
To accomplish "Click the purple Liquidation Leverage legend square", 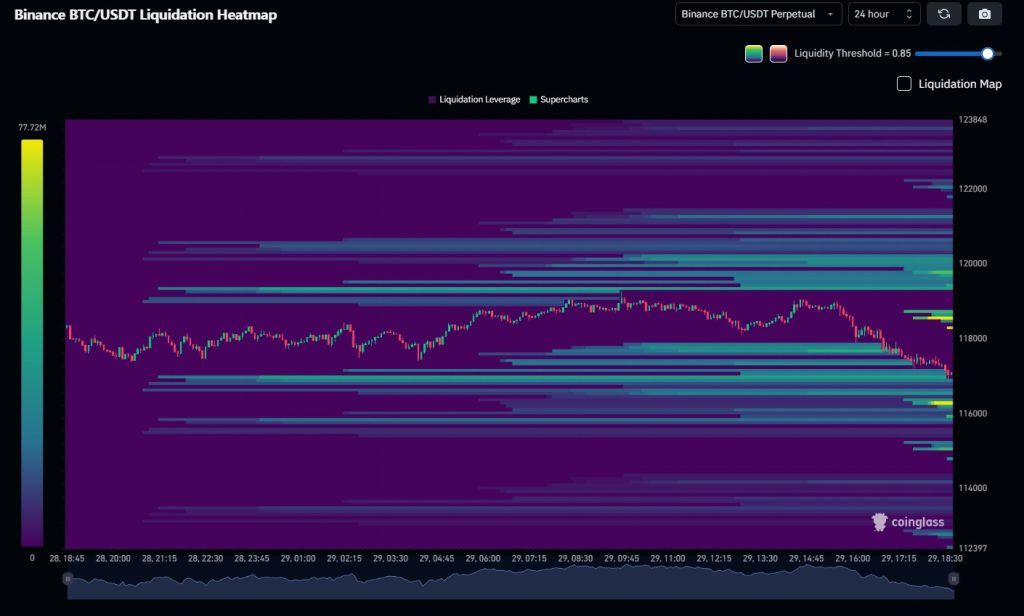I will [432, 99].
